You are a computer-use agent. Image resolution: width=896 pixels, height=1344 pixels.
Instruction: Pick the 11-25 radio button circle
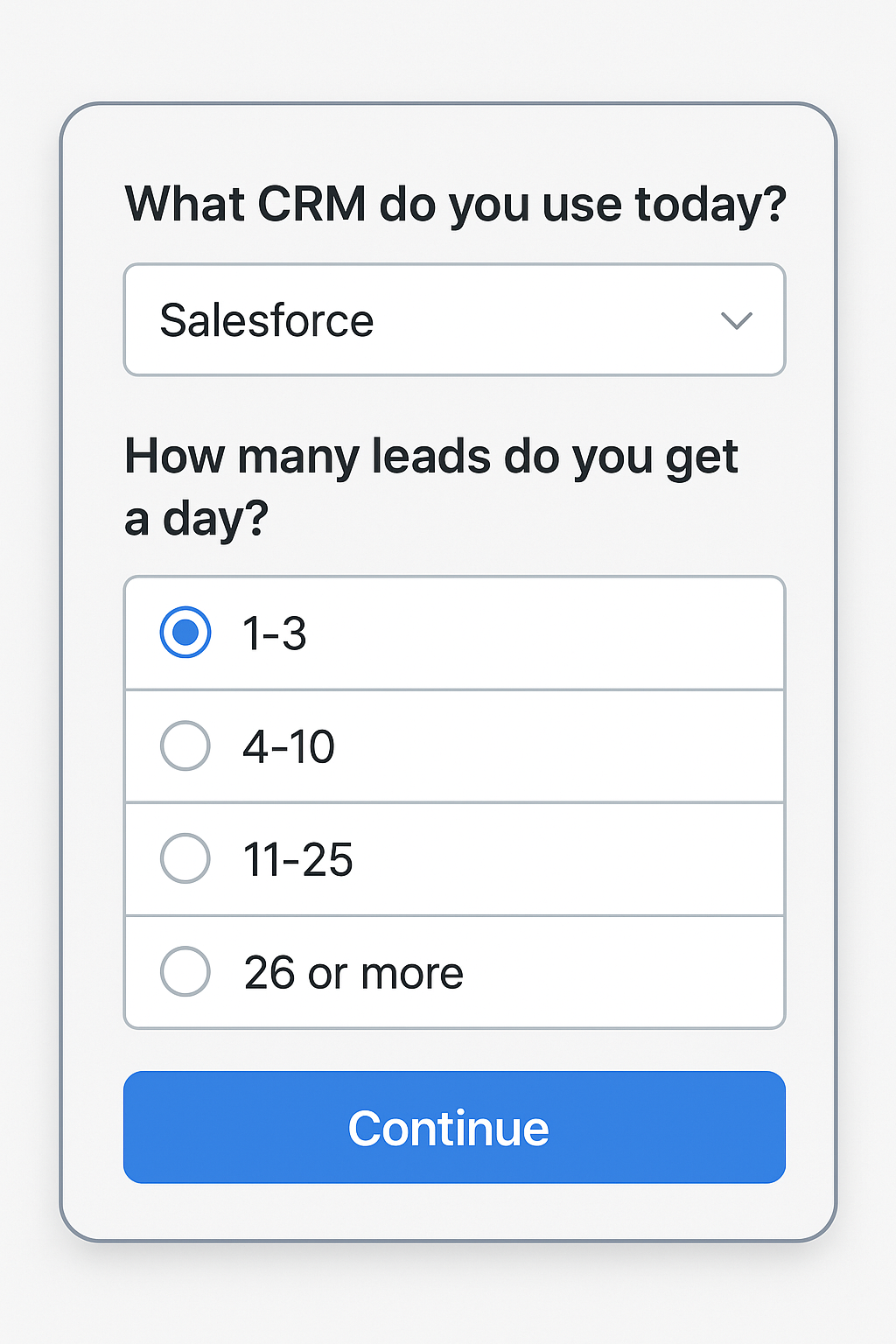185,858
